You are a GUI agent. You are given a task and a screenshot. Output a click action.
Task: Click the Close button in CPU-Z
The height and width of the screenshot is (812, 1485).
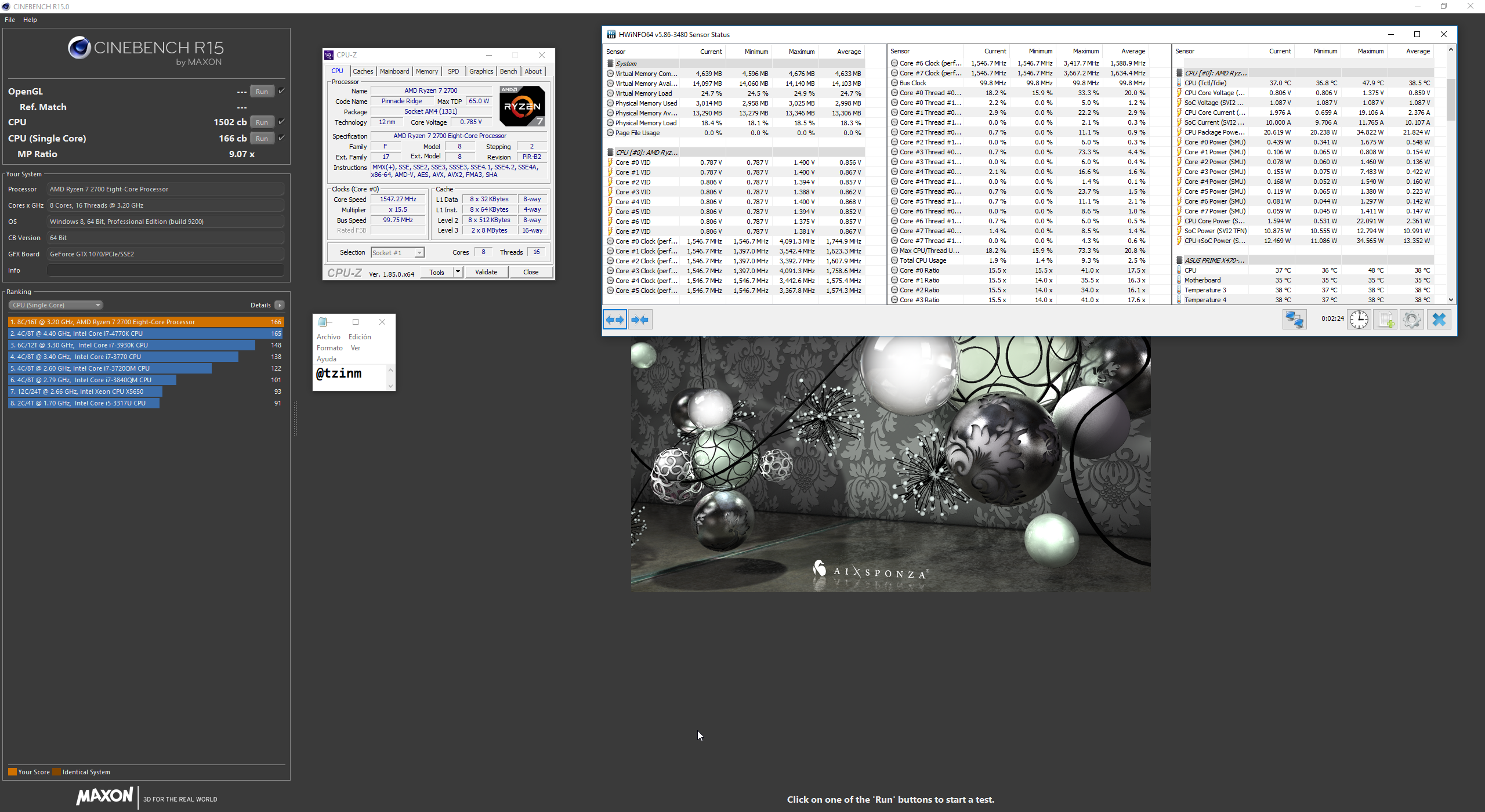click(x=531, y=273)
